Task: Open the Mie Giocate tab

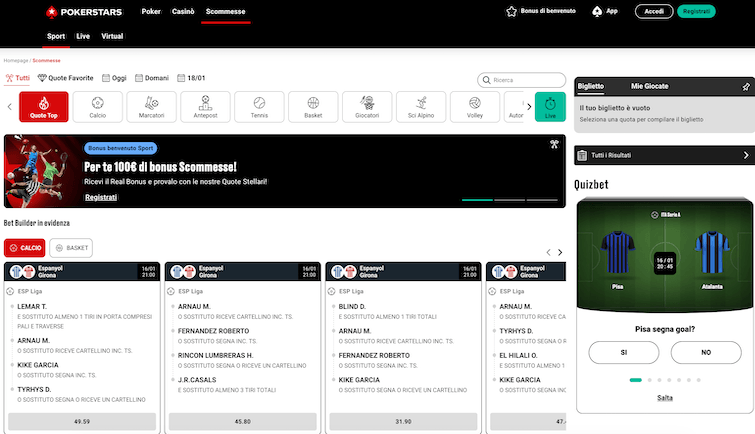Action: [650, 86]
